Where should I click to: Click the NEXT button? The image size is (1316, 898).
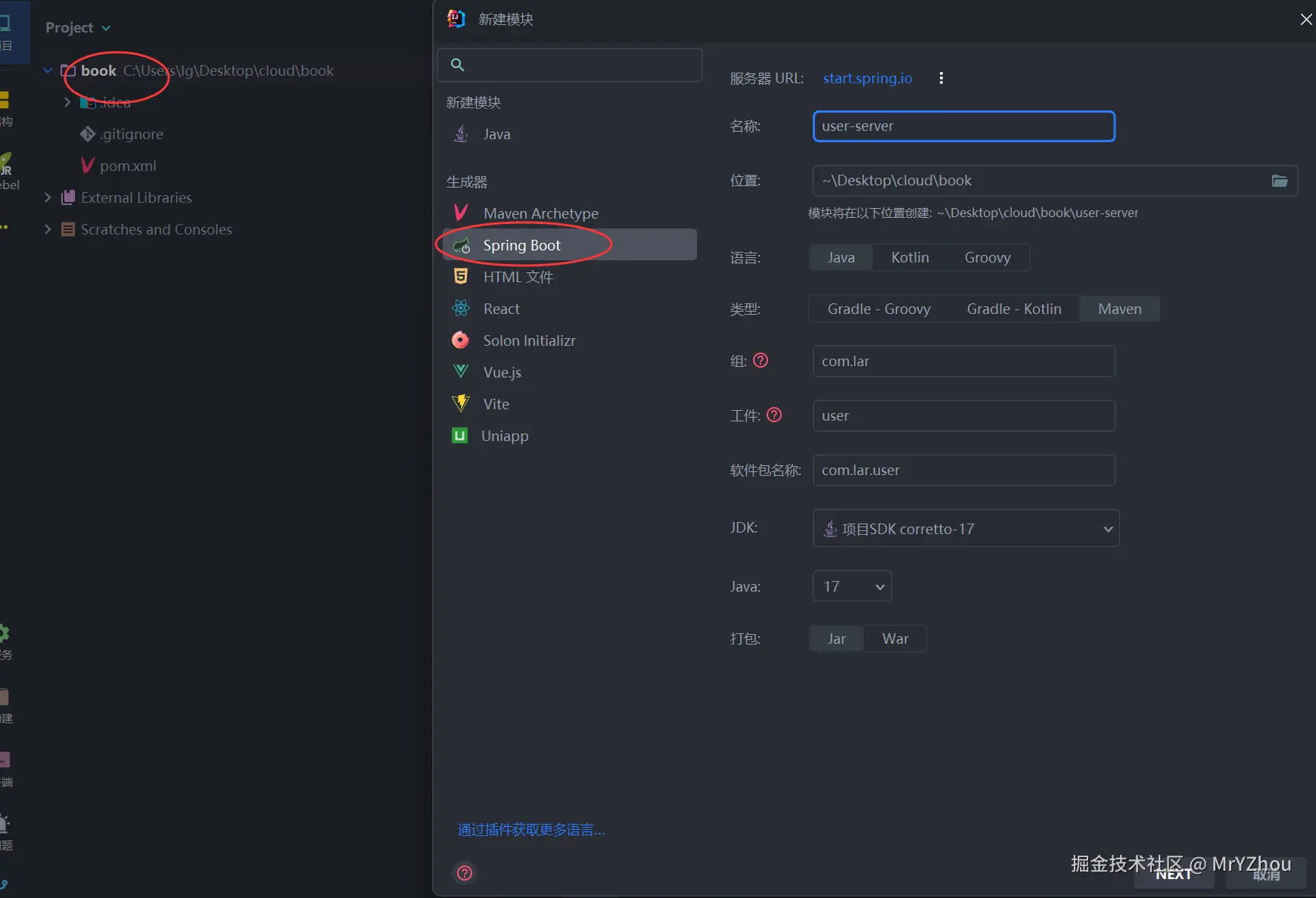(x=1174, y=875)
